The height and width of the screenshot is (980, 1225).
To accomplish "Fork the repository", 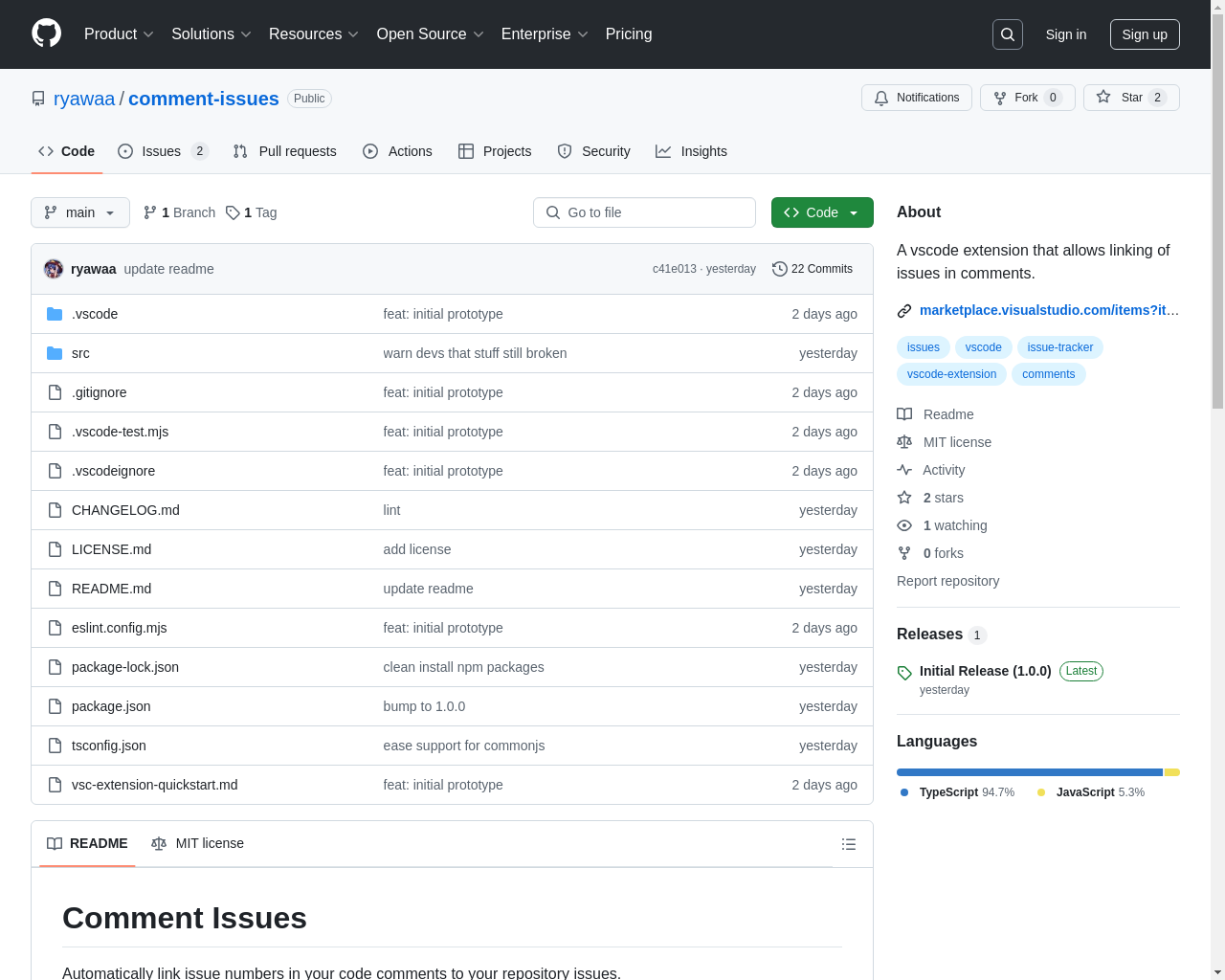I will (x=1027, y=98).
